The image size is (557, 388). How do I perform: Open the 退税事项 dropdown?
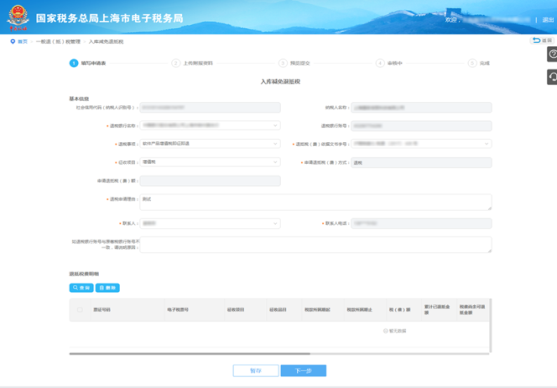[210, 144]
